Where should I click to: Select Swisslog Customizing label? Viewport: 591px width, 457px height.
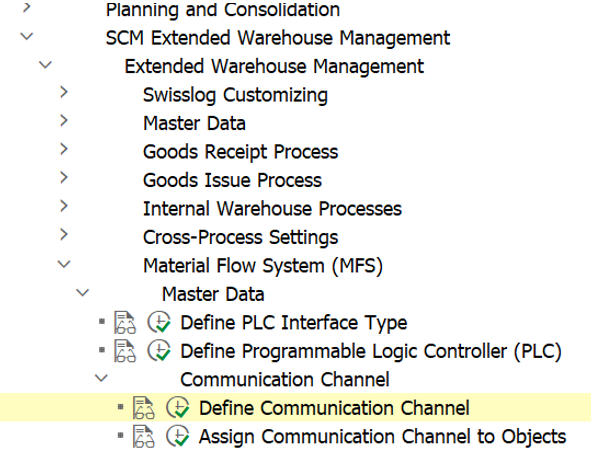click(235, 95)
